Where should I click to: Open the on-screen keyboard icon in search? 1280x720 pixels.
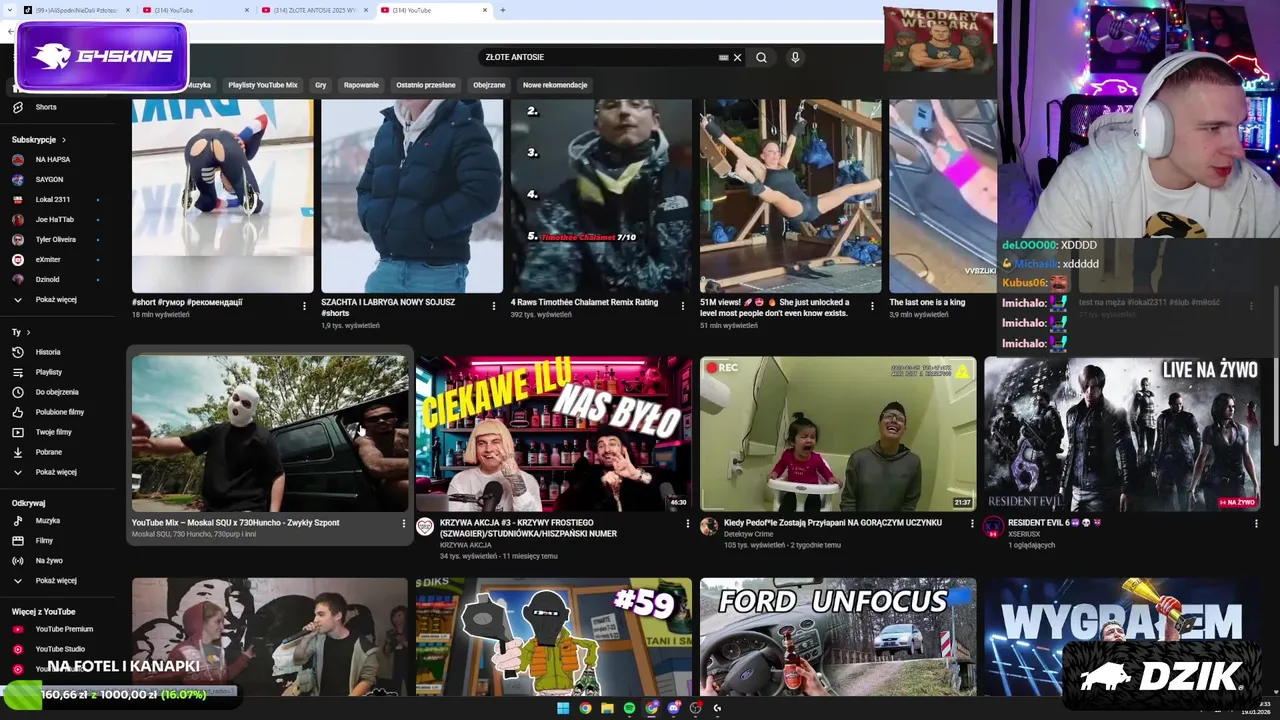pyautogui.click(x=723, y=57)
